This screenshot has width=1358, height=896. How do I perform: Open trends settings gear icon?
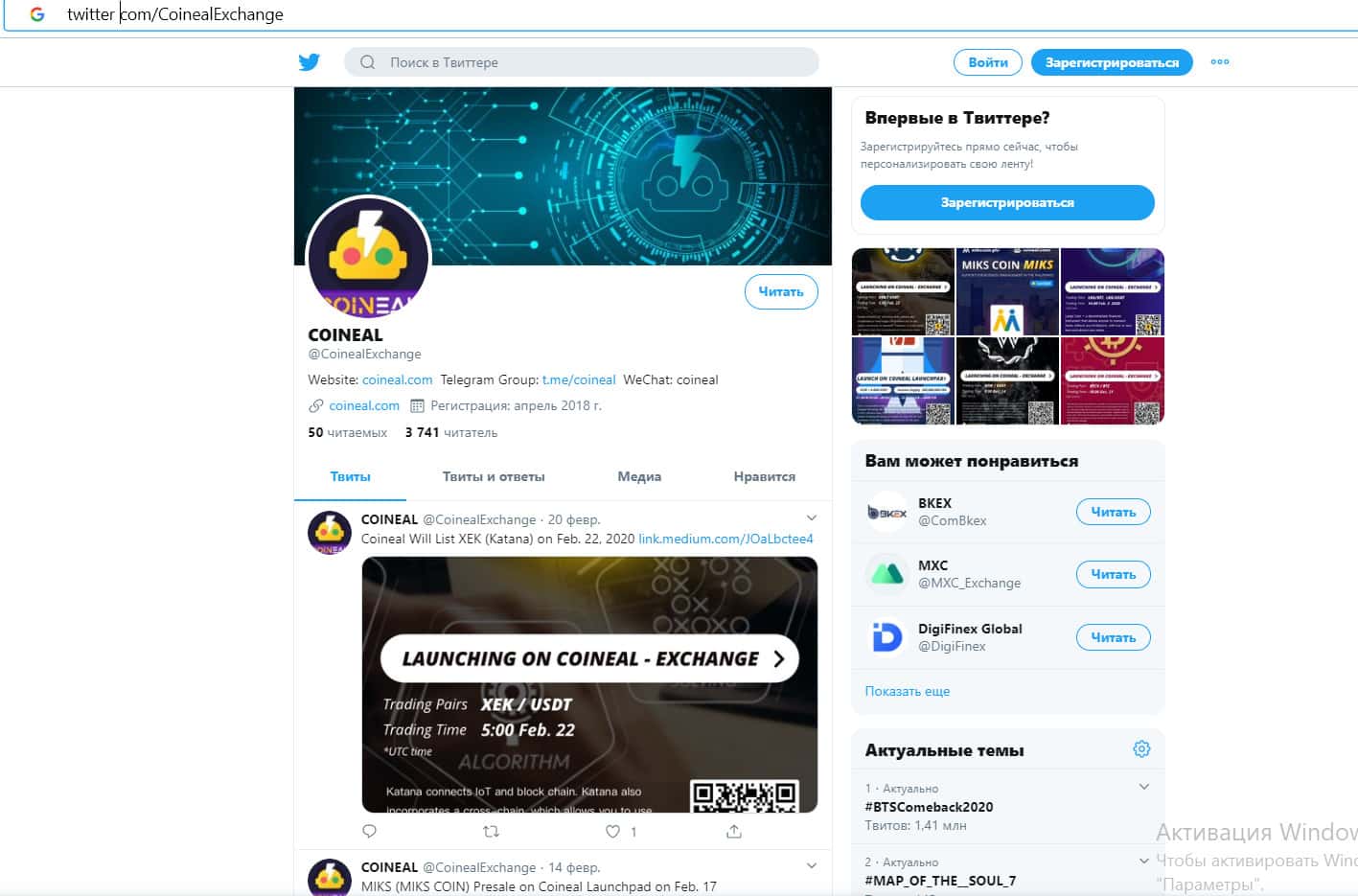[1141, 749]
